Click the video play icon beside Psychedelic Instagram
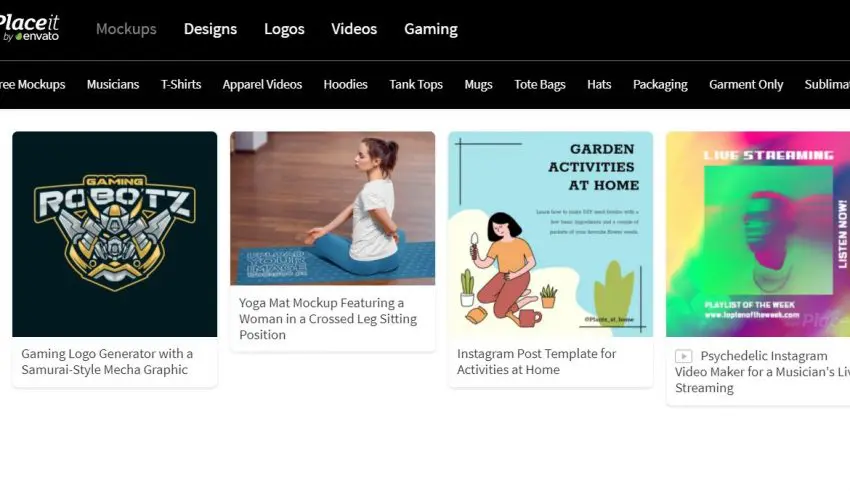This screenshot has width=850, height=491. click(683, 356)
